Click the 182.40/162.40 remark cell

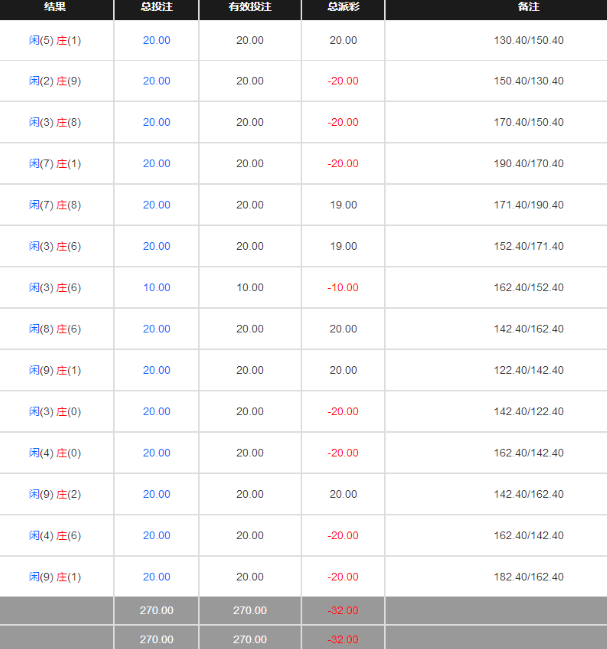[529, 577]
